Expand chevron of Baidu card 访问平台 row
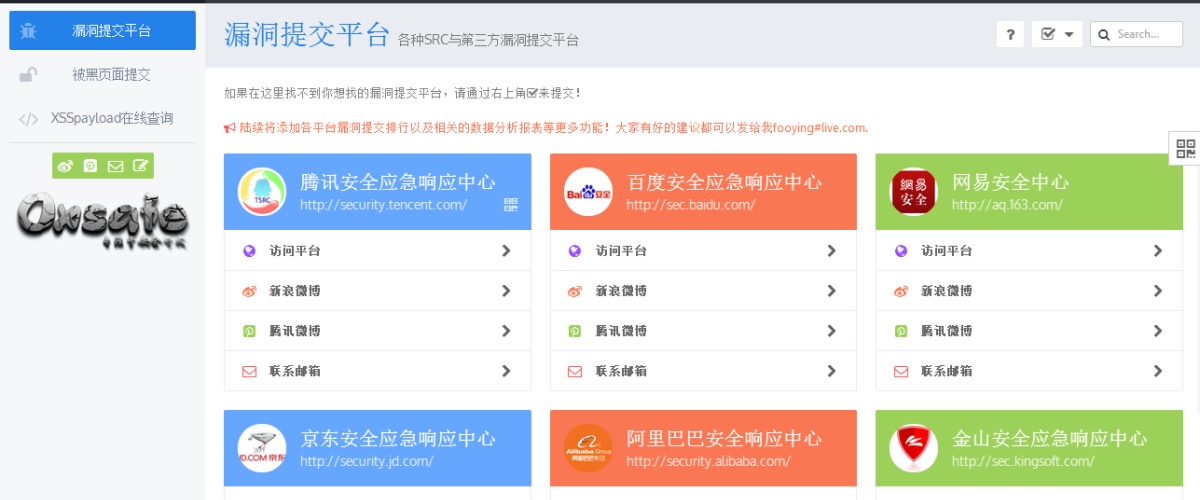This screenshot has height=500, width=1200. click(x=832, y=251)
